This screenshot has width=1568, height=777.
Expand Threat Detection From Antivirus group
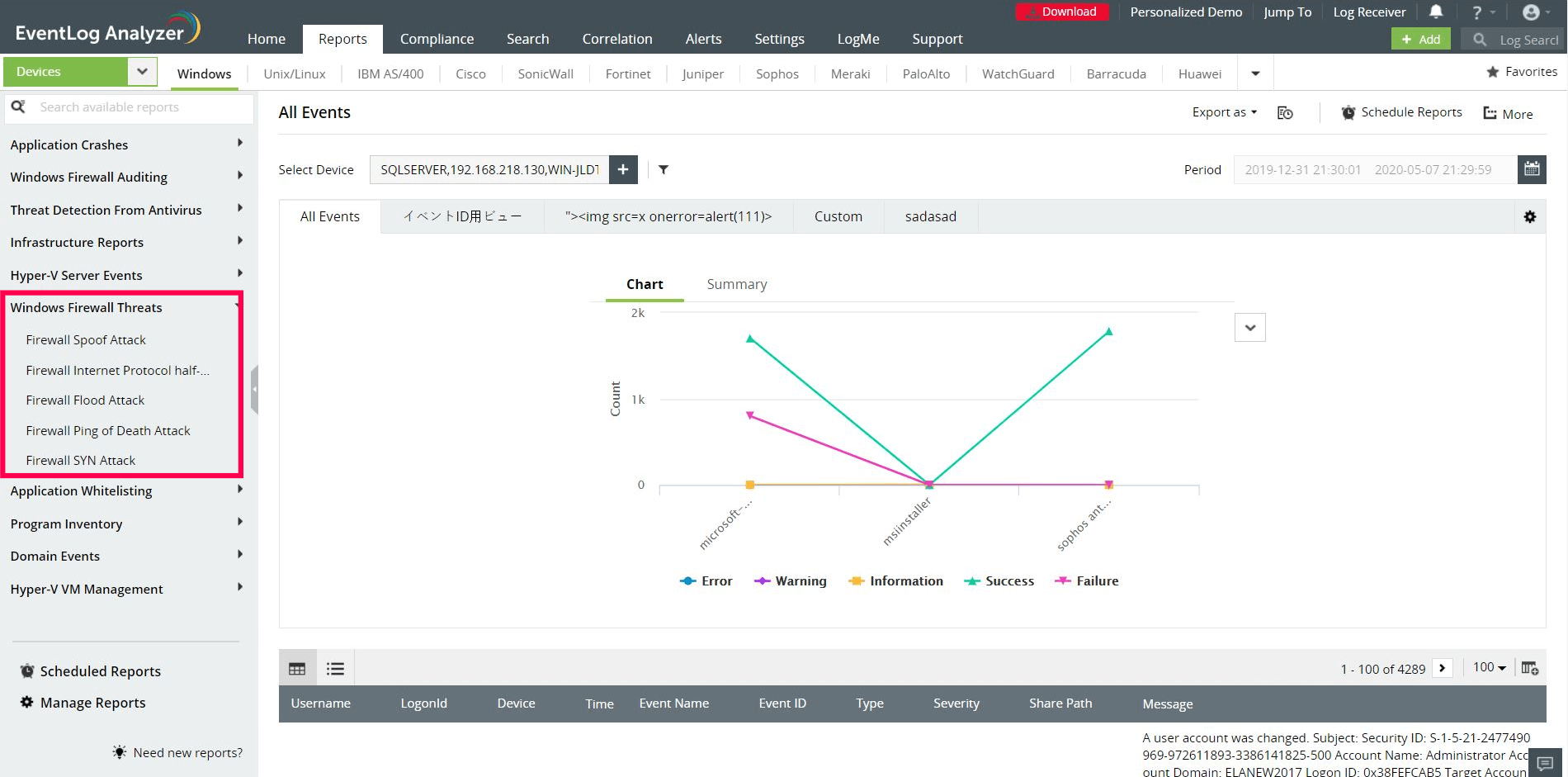(239, 209)
